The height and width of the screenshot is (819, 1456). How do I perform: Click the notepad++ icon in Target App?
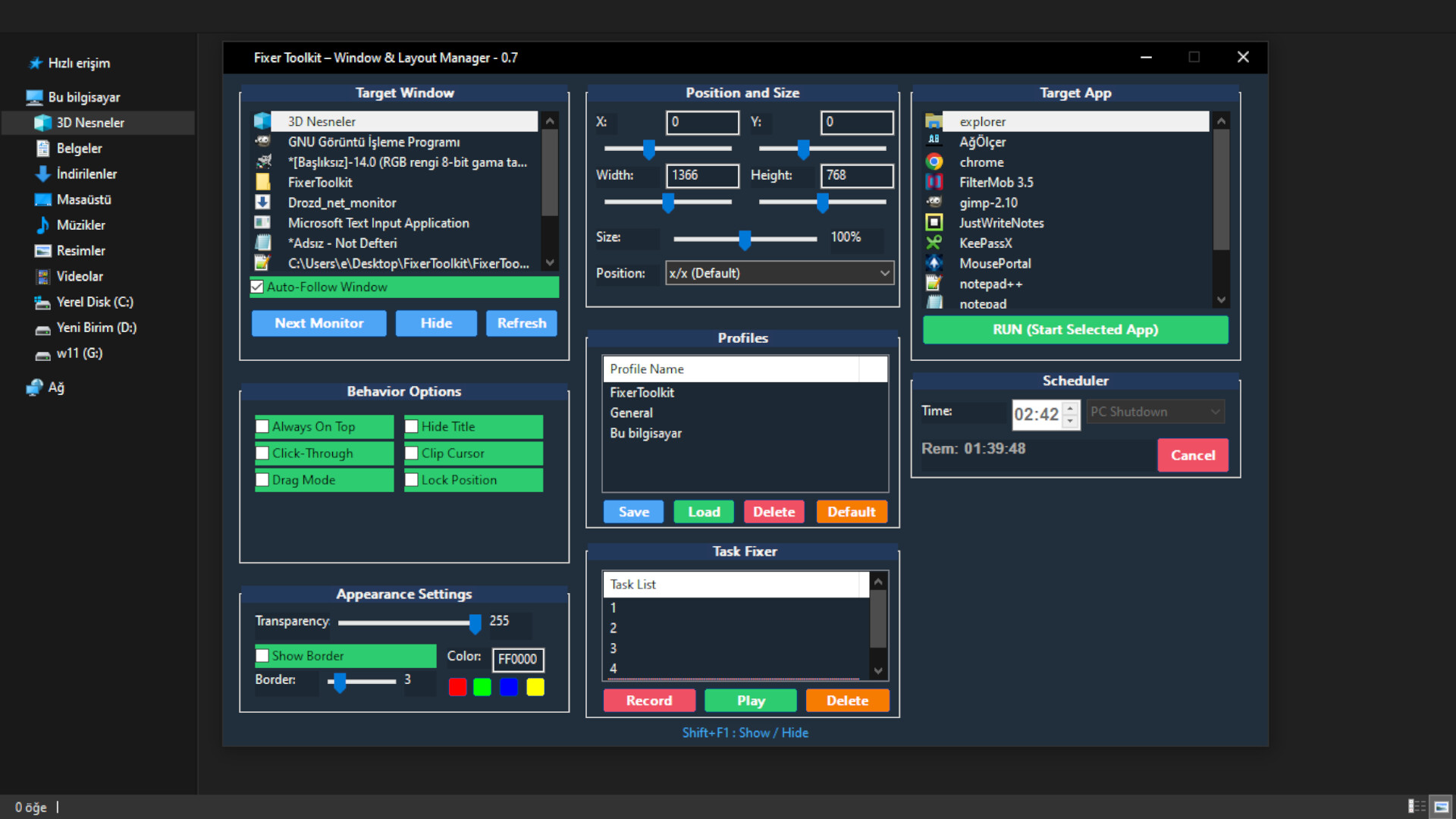tap(935, 284)
